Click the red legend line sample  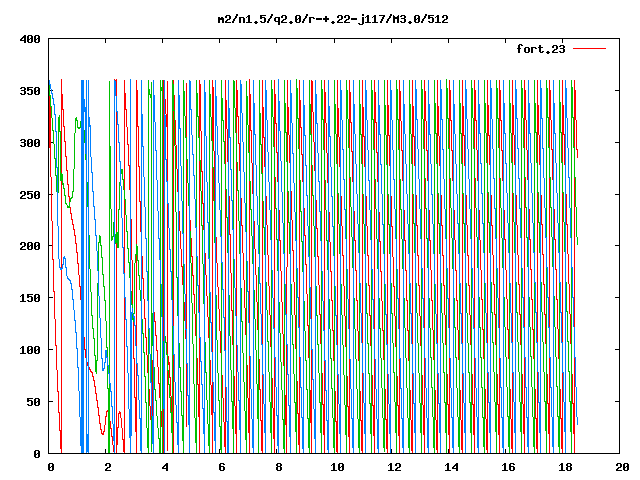click(589, 49)
